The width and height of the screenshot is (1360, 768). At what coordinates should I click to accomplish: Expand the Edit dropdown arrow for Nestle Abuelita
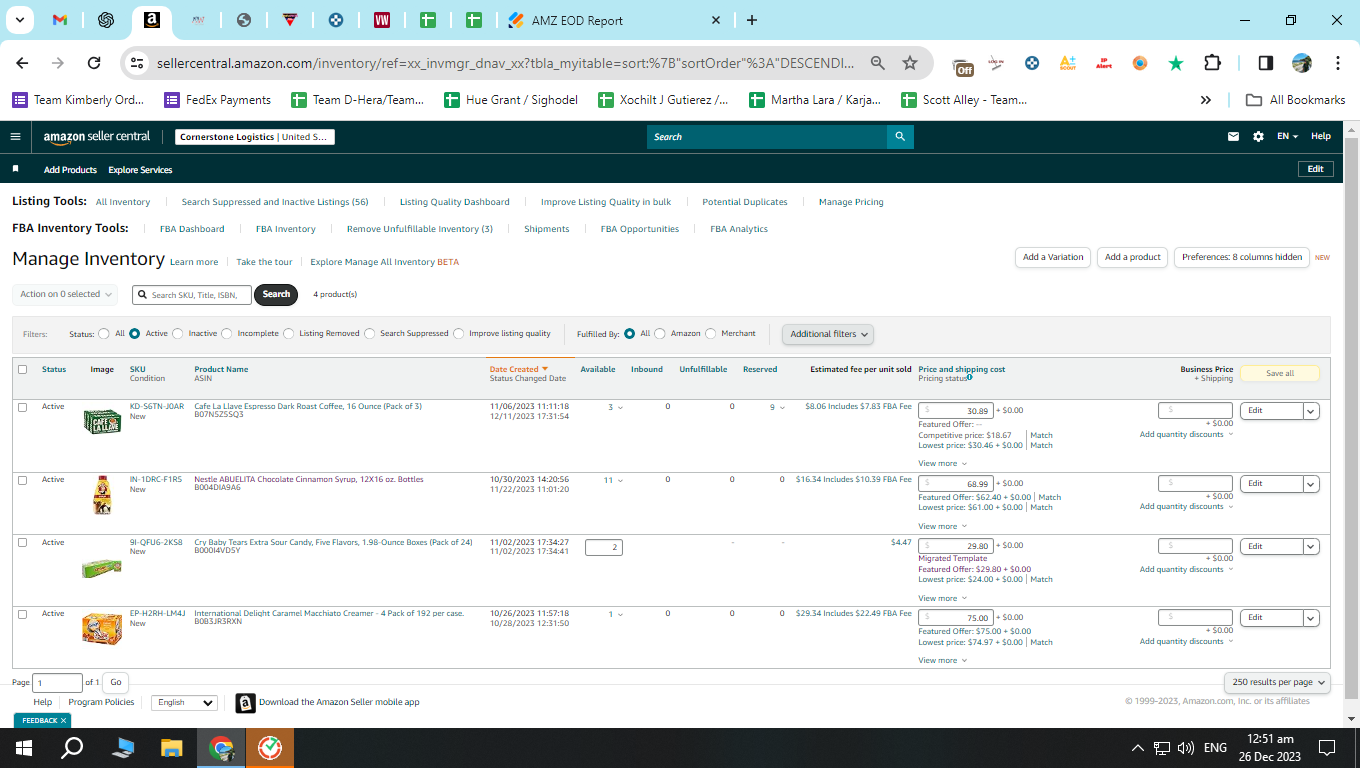(1311, 484)
